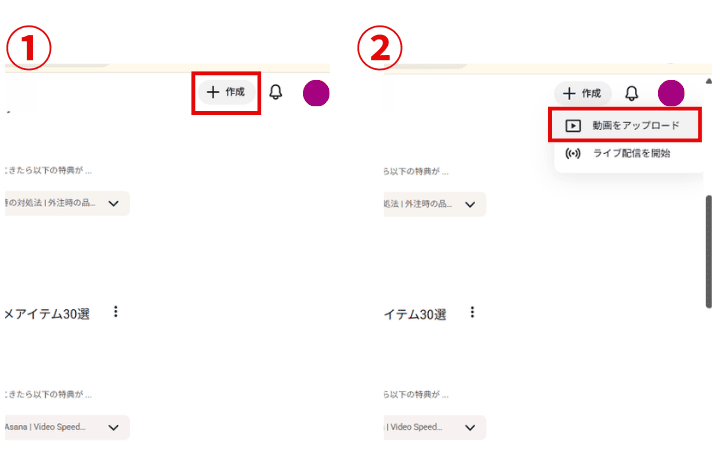Open three-dot menu beside イテム30選 in panel ②
The image size is (712, 474).
click(472, 312)
